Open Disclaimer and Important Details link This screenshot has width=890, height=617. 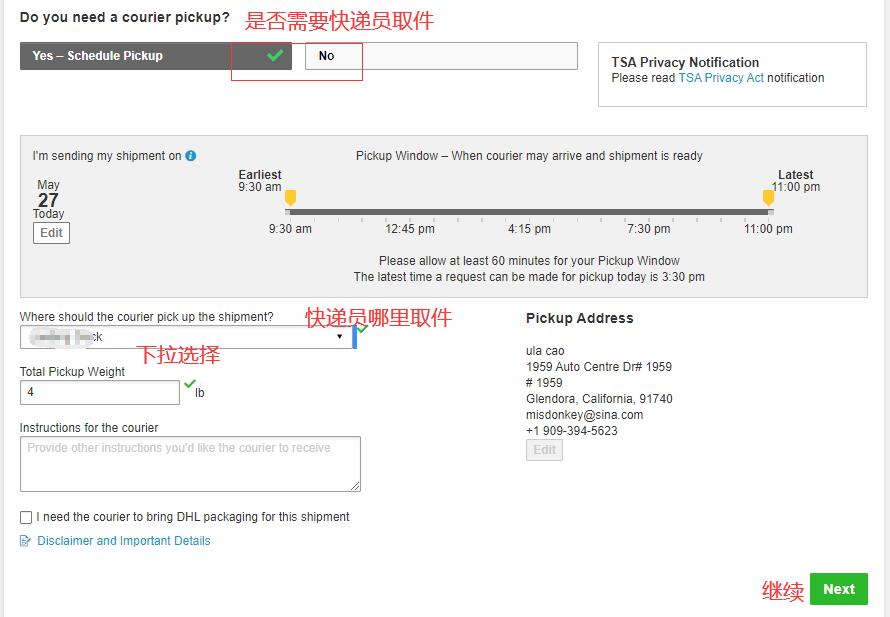[124, 541]
